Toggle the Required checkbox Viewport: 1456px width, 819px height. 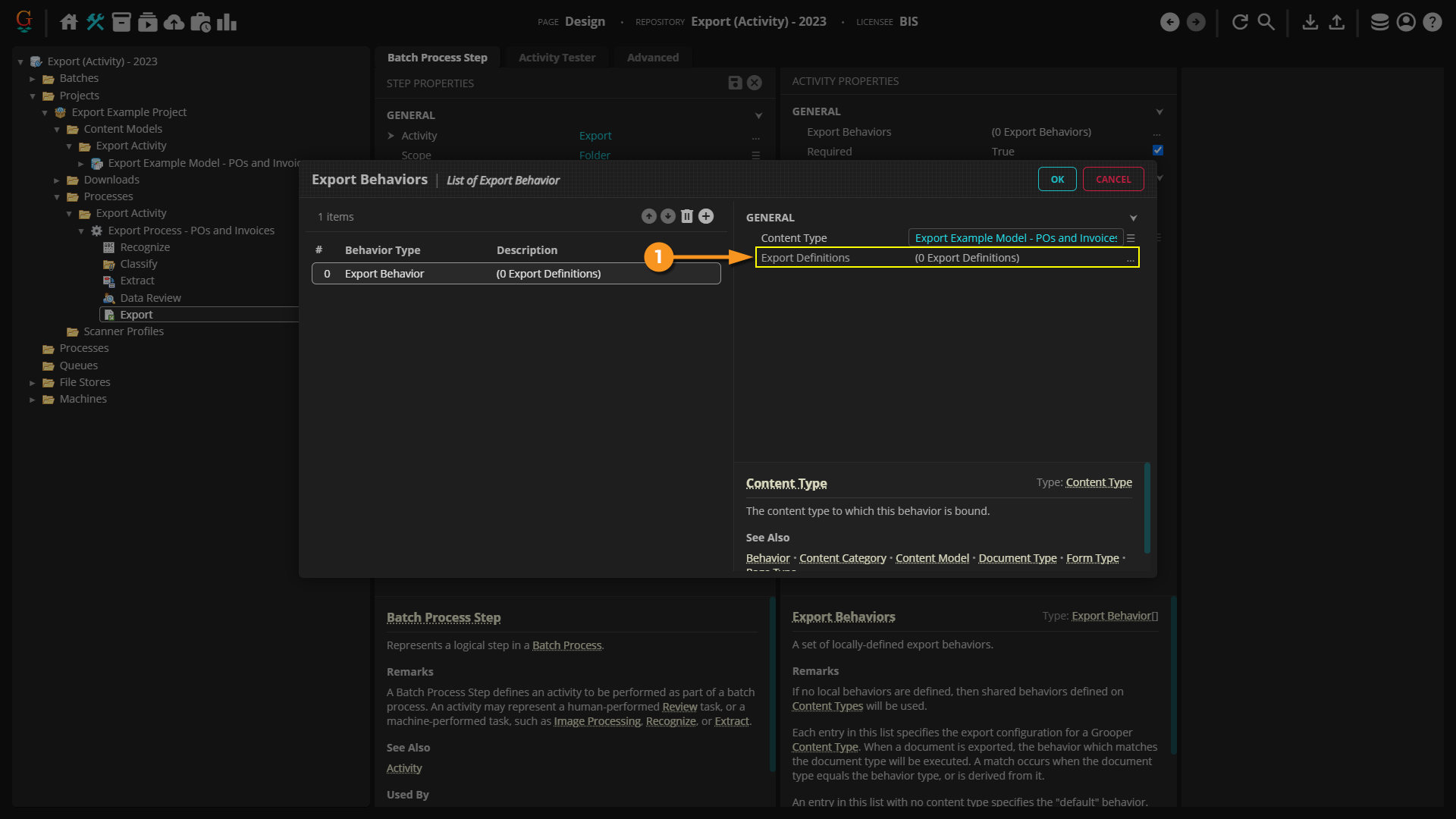point(1158,151)
